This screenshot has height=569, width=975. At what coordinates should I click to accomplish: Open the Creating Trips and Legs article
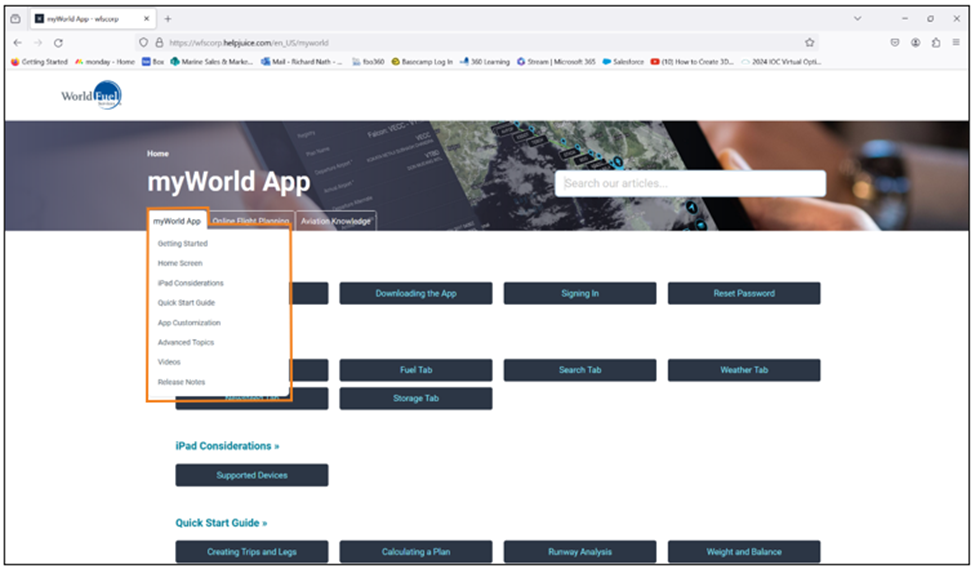(x=252, y=552)
